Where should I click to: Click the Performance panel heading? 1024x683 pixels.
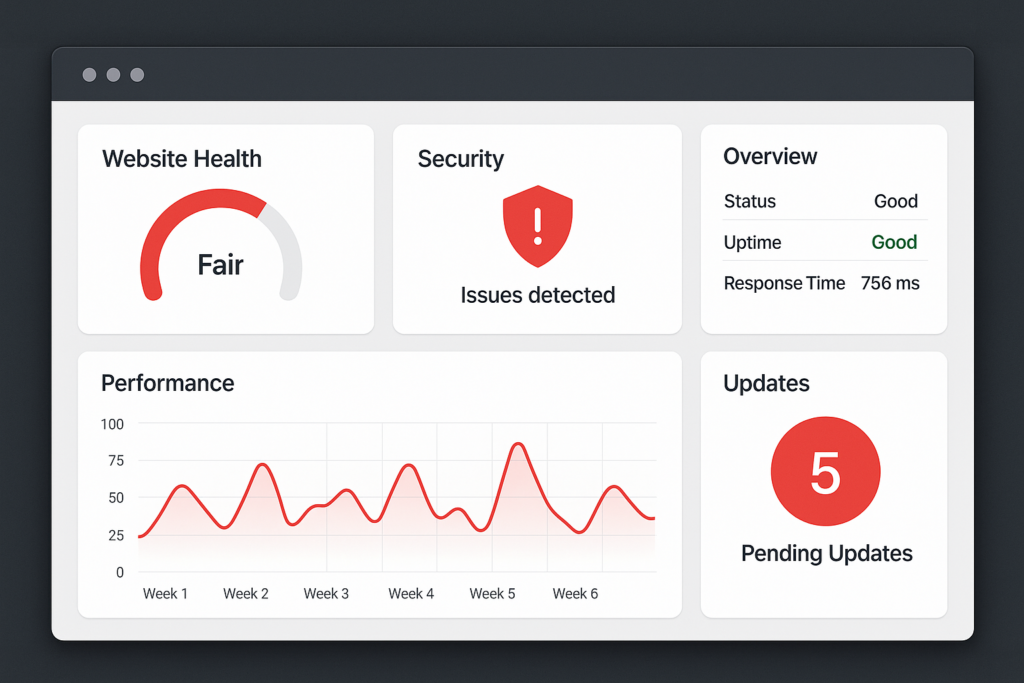pos(167,383)
